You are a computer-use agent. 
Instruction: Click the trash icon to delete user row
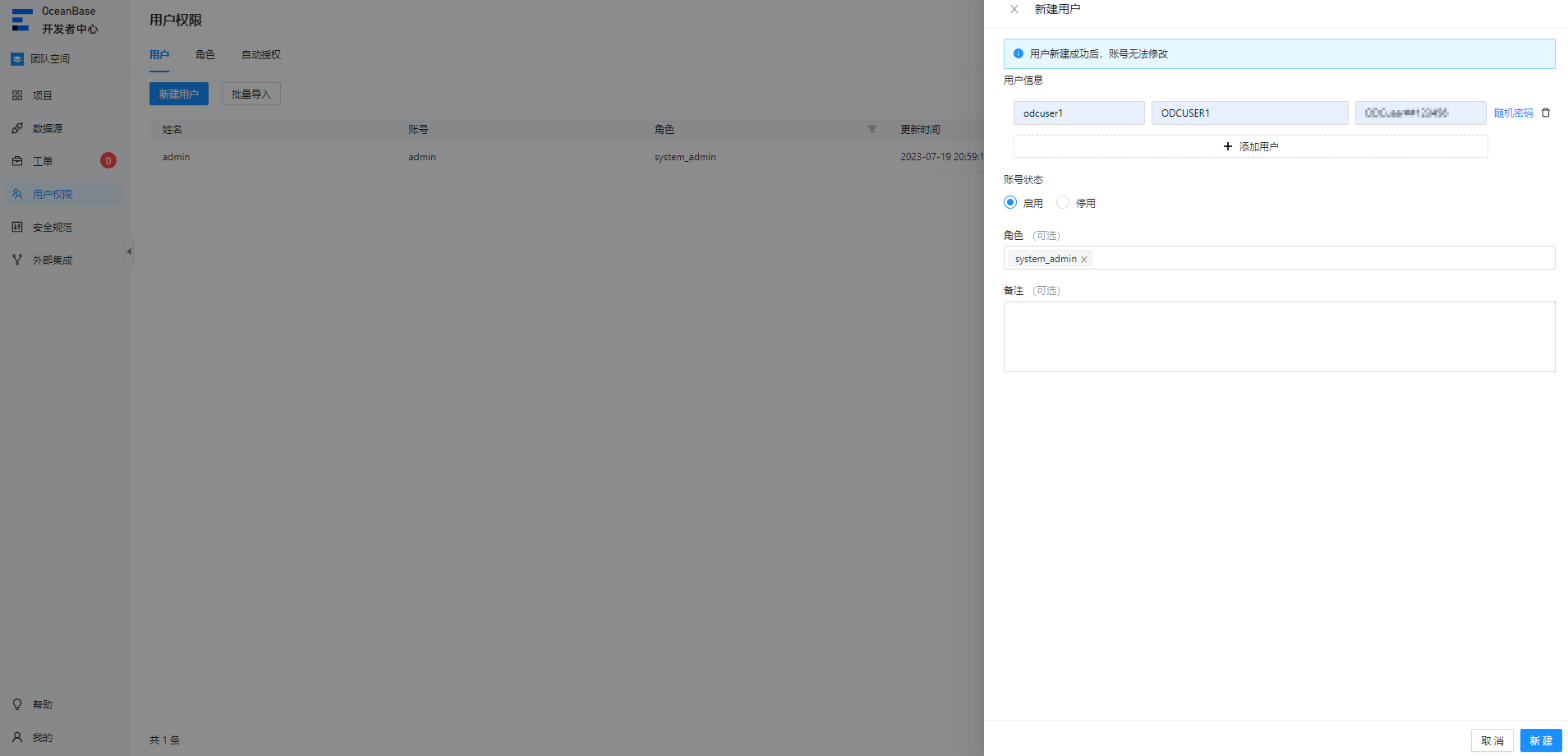point(1546,113)
